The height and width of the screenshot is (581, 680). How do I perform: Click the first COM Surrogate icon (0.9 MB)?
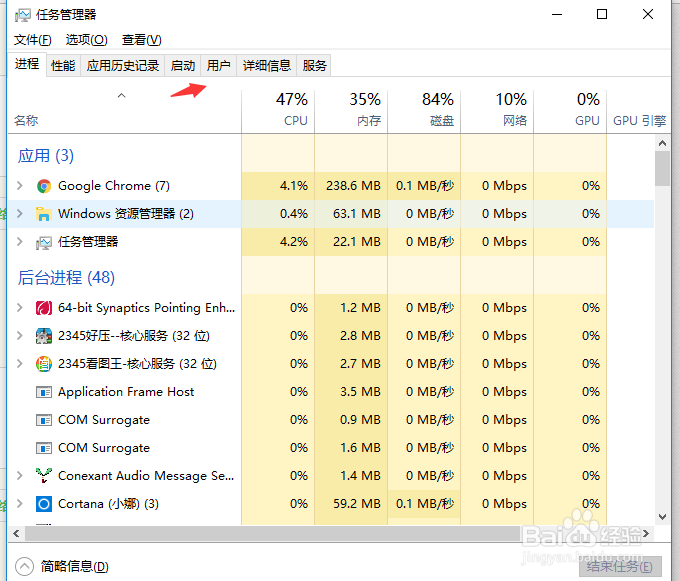point(44,420)
